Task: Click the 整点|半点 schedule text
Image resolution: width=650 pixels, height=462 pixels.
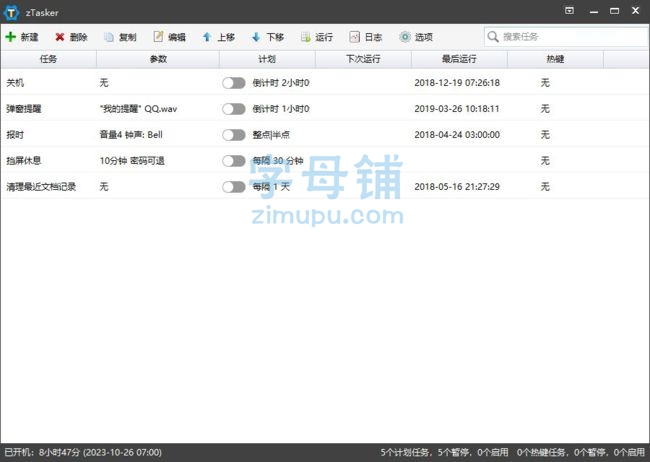Action: 271,135
